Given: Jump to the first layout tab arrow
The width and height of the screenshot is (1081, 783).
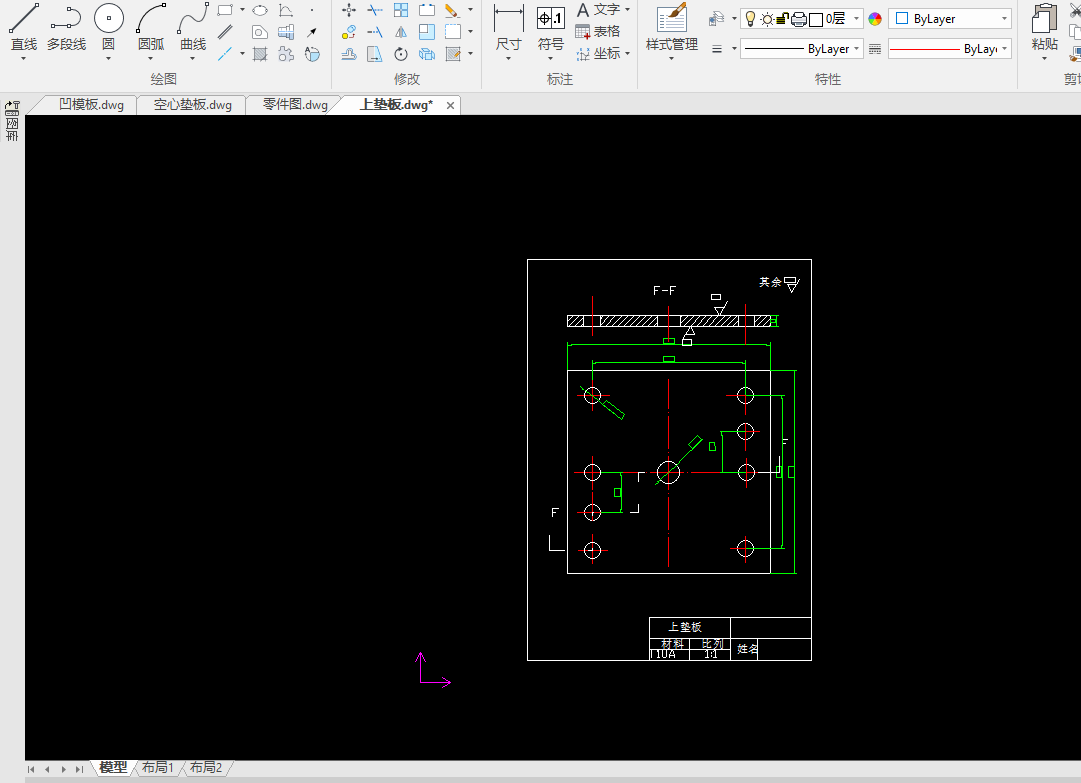Looking at the screenshot, I should tap(31, 769).
